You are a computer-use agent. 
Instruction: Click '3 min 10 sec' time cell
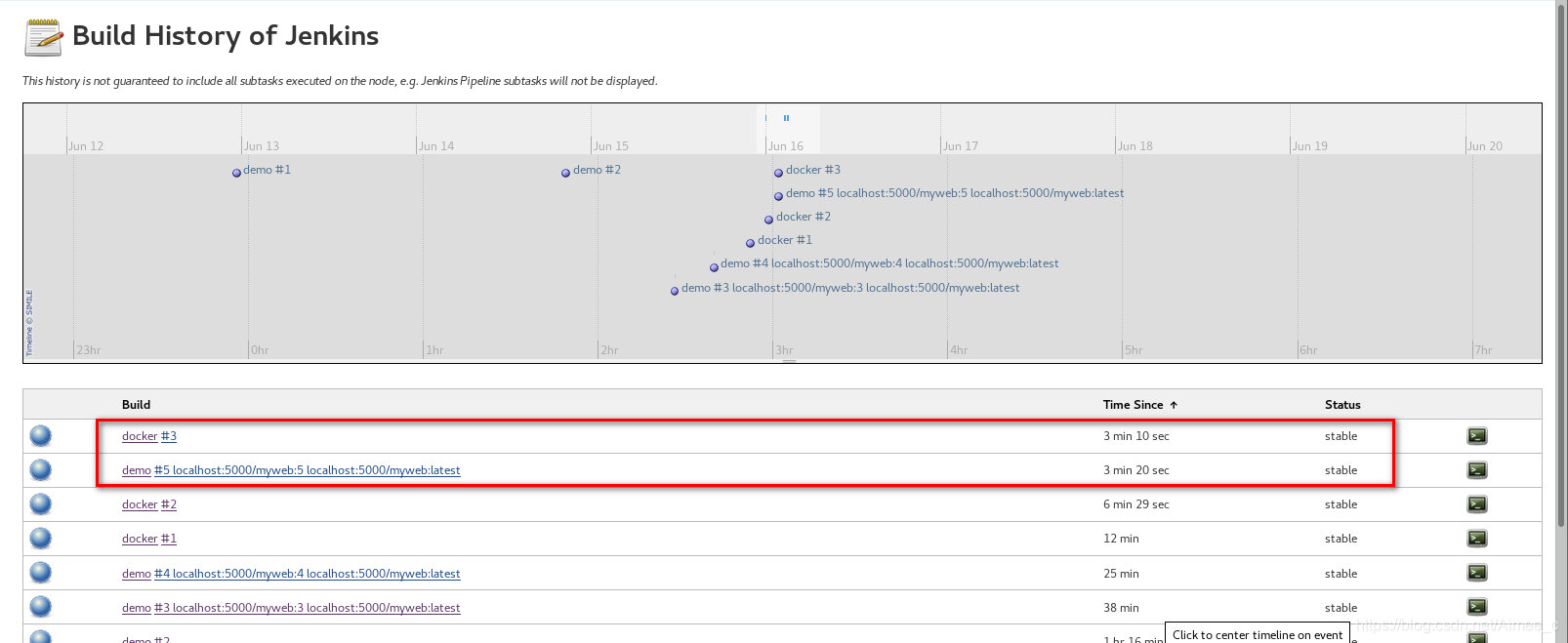(1136, 436)
